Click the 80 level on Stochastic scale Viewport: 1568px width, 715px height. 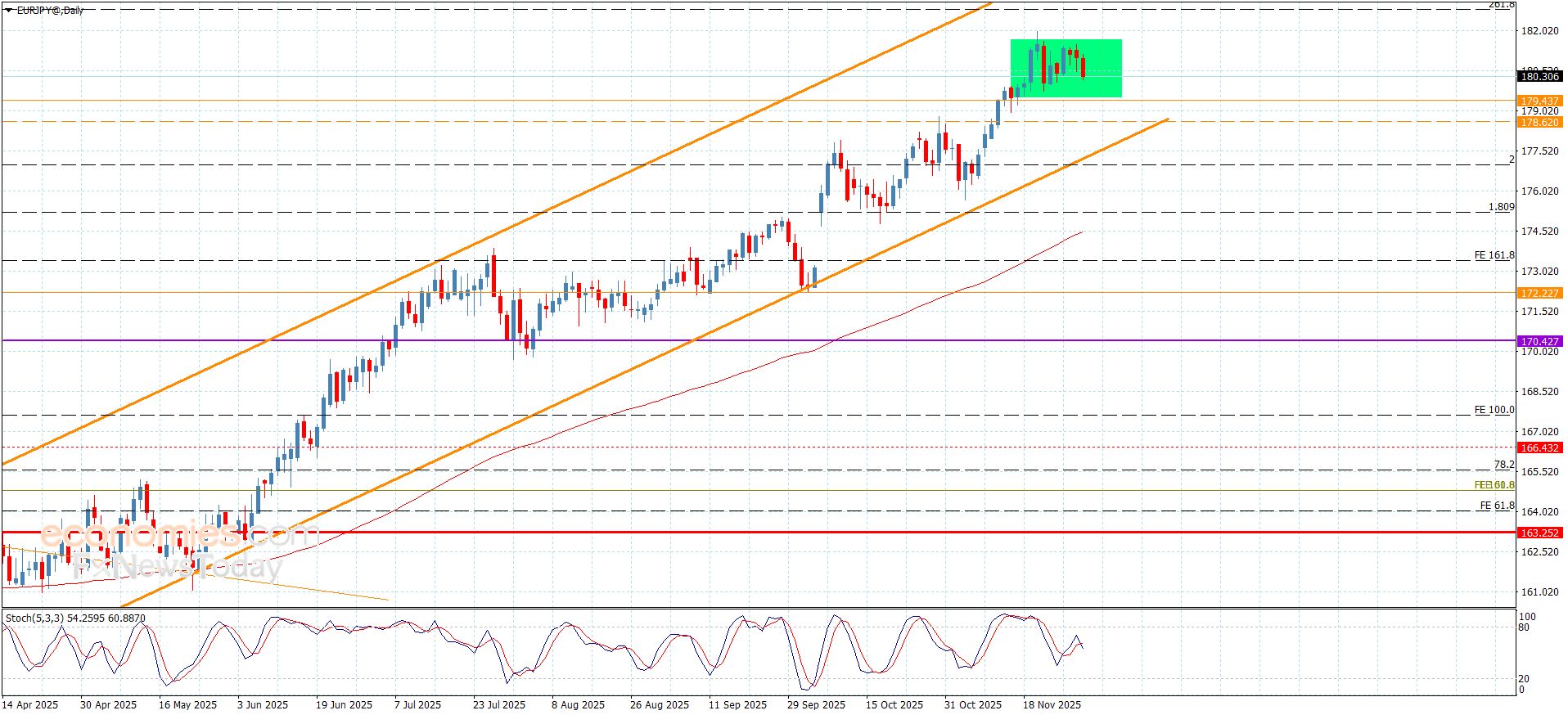pyautogui.click(x=1523, y=627)
